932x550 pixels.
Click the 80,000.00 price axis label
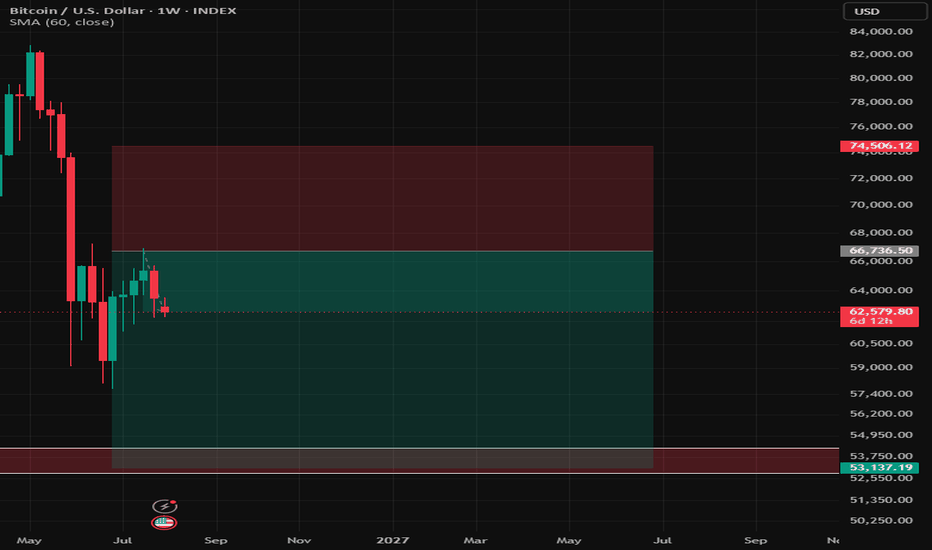point(881,78)
